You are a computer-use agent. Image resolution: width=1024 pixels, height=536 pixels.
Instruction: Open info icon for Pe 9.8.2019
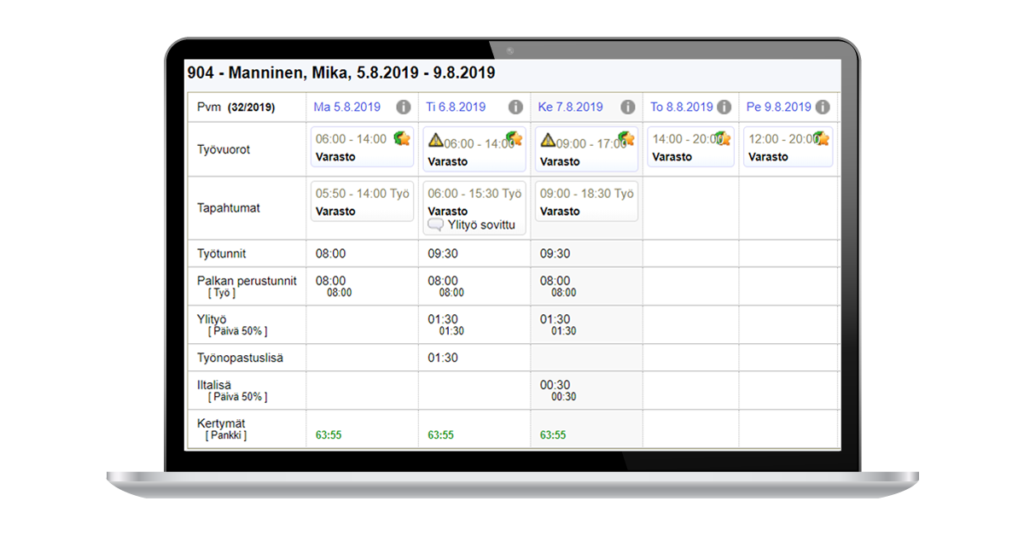pos(821,107)
